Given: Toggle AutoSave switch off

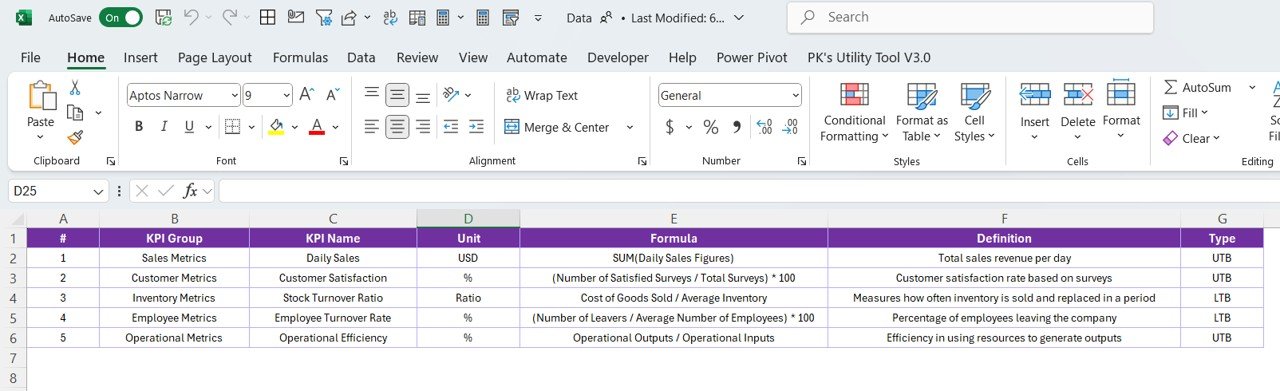Looking at the screenshot, I should point(120,17).
